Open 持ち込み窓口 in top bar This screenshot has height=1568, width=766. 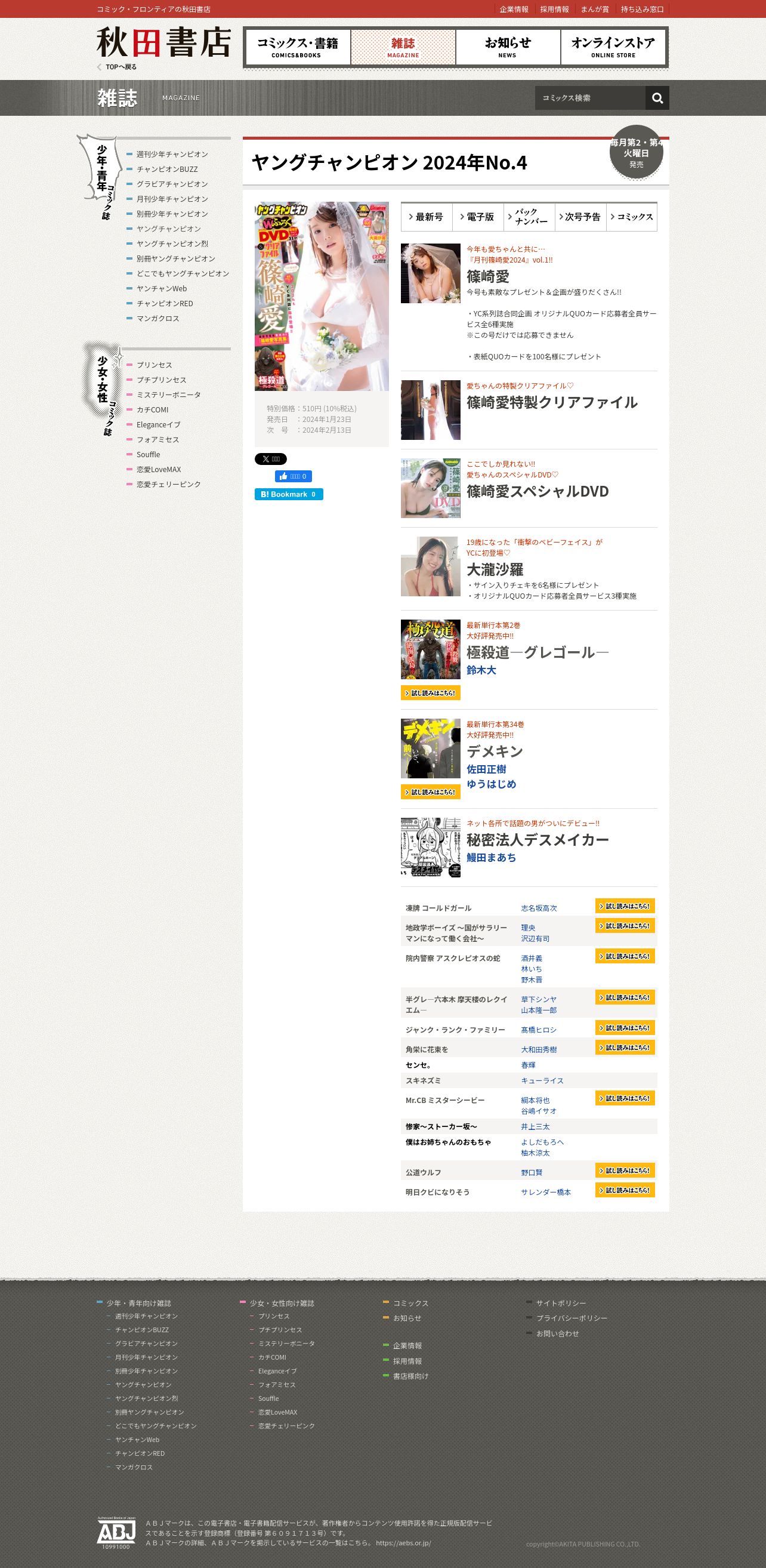pos(642,9)
